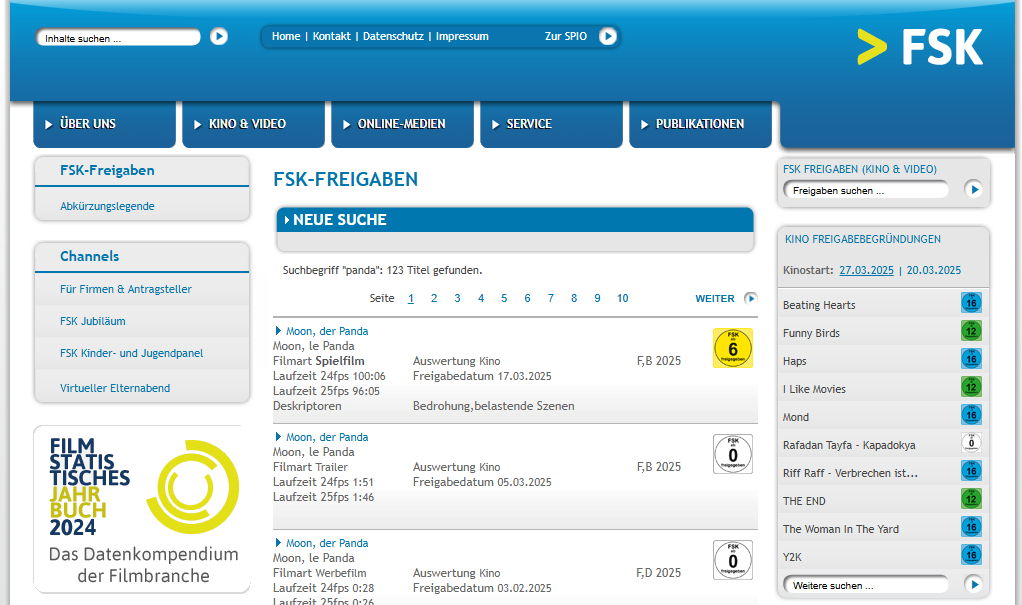This screenshot has height=605, width=1022.
Task: Go to results page 7
Action: tap(551, 298)
